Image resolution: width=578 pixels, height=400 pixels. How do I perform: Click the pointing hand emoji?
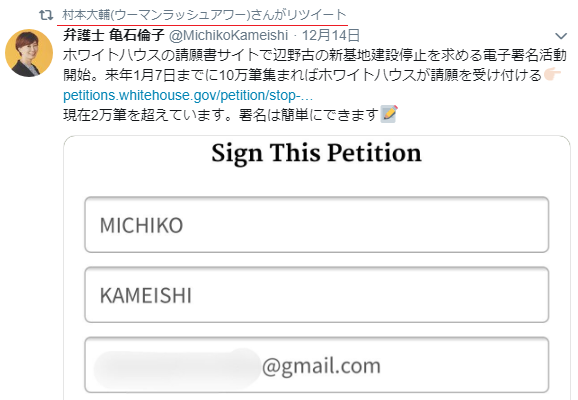tap(552, 74)
